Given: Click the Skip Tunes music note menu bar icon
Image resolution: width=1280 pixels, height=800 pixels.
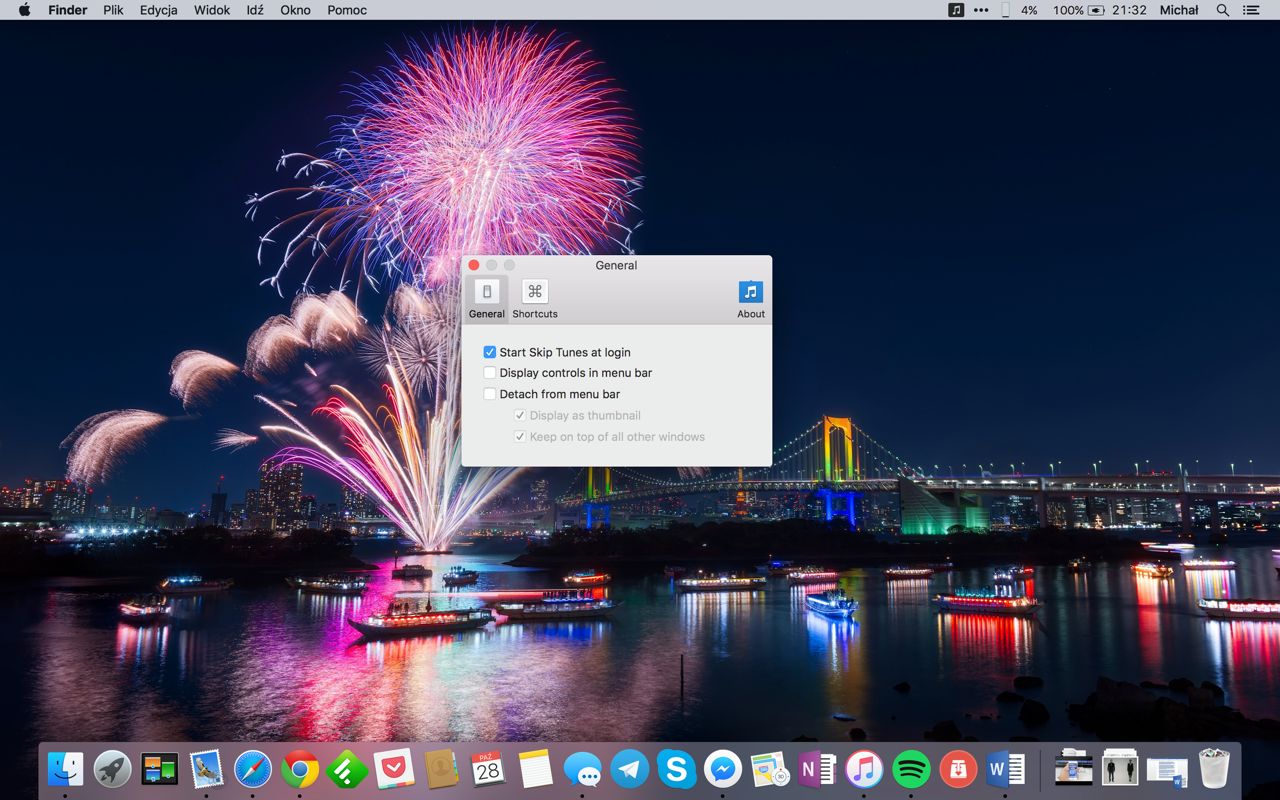Looking at the screenshot, I should [x=956, y=10].
